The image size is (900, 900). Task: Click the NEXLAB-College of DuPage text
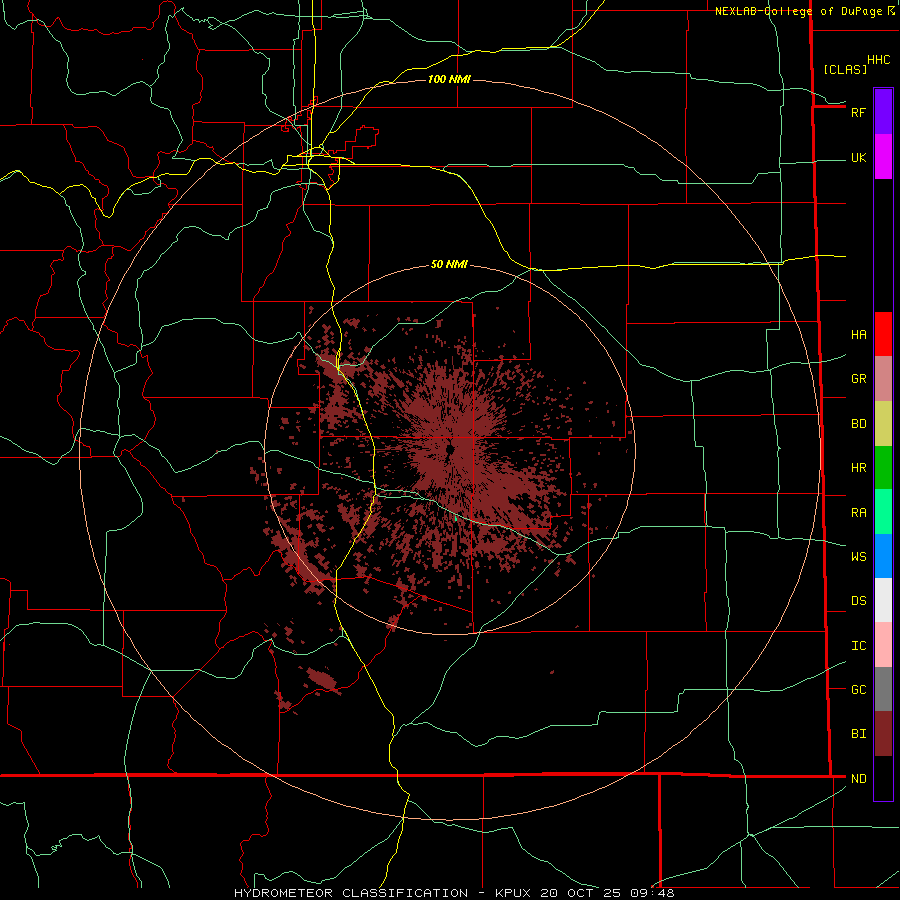click(x=798, y=11)
